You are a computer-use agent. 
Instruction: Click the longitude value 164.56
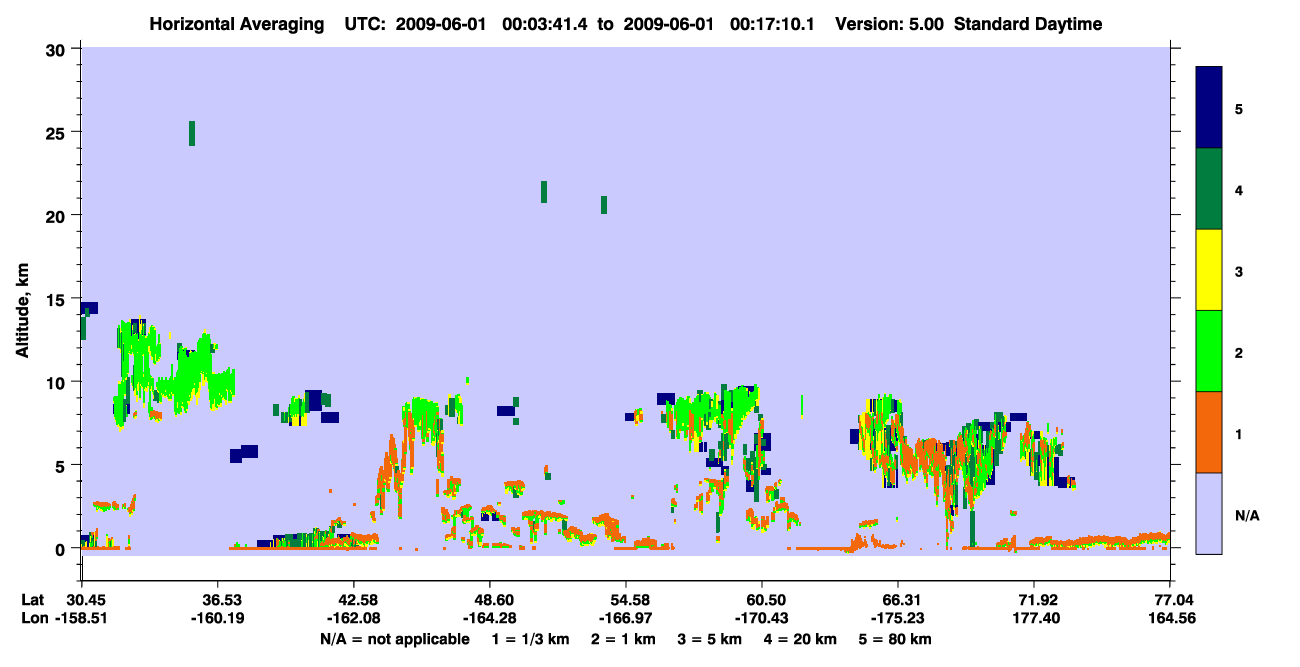1170,619
